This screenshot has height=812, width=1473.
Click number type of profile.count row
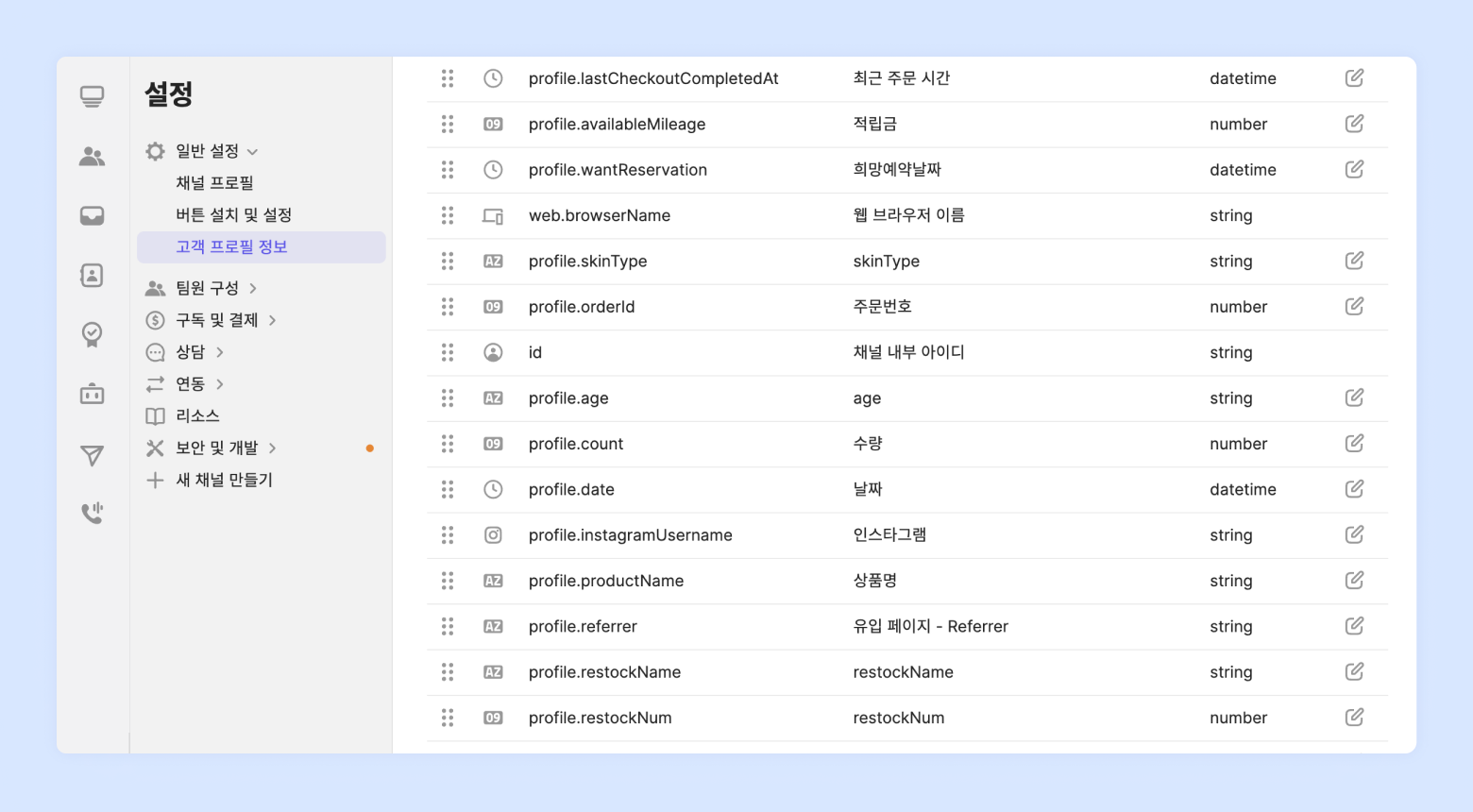(1238, 444)
